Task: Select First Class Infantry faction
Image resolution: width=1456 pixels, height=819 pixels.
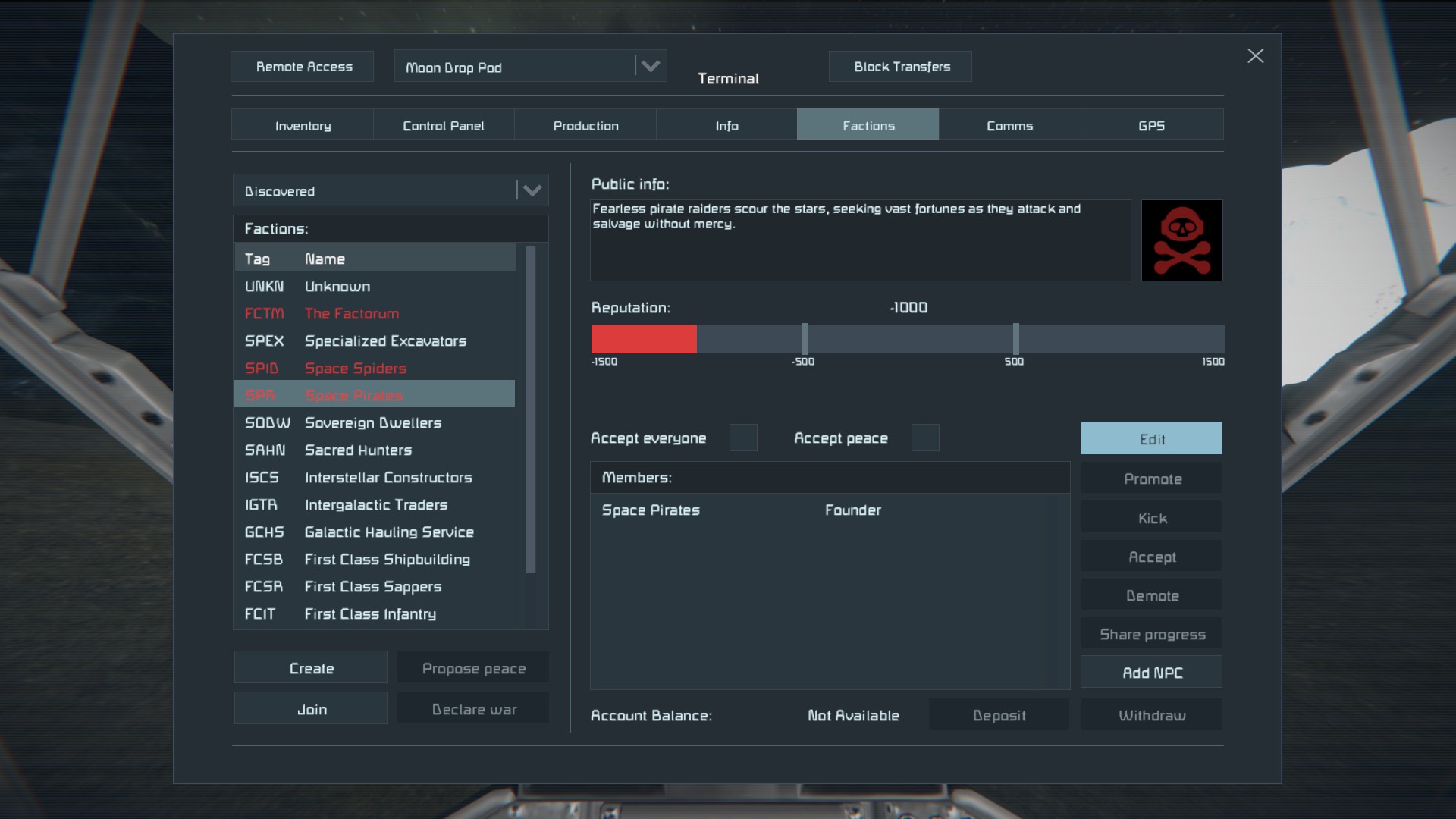Action: click(375, 613)
